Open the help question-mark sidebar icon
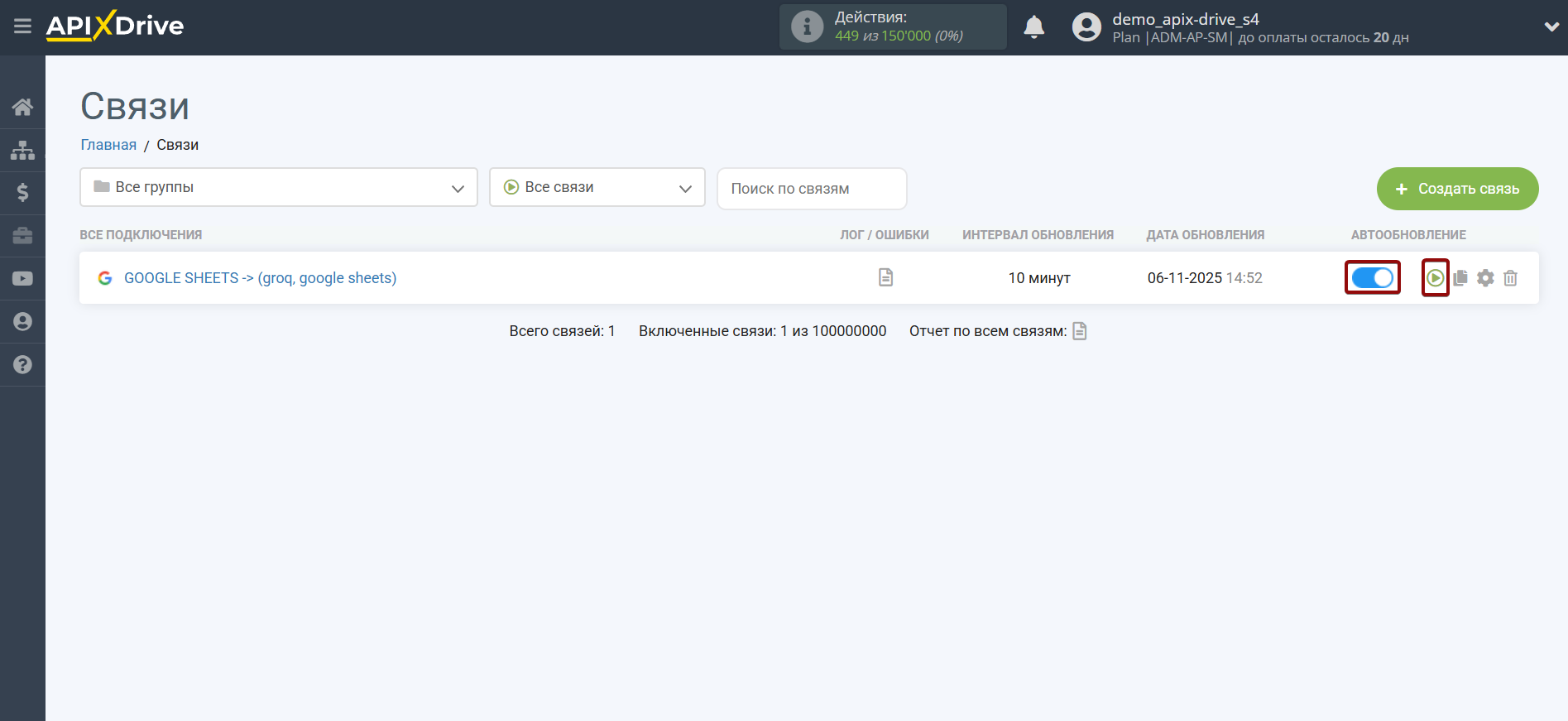 pos(22,365)
